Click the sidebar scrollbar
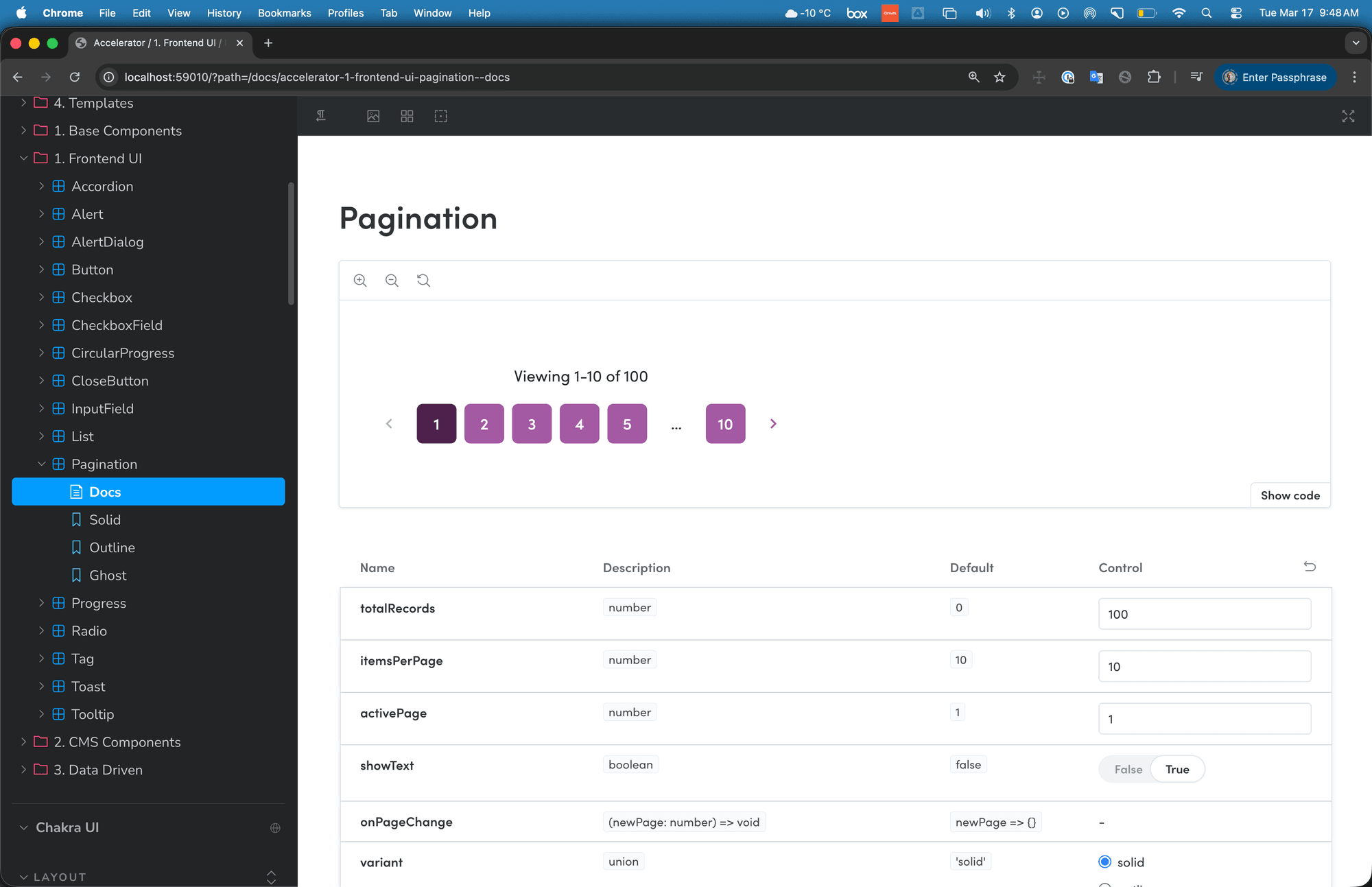Image resolution: width=1372 pixels, height=887 pixels. click(x=291, y=244)
